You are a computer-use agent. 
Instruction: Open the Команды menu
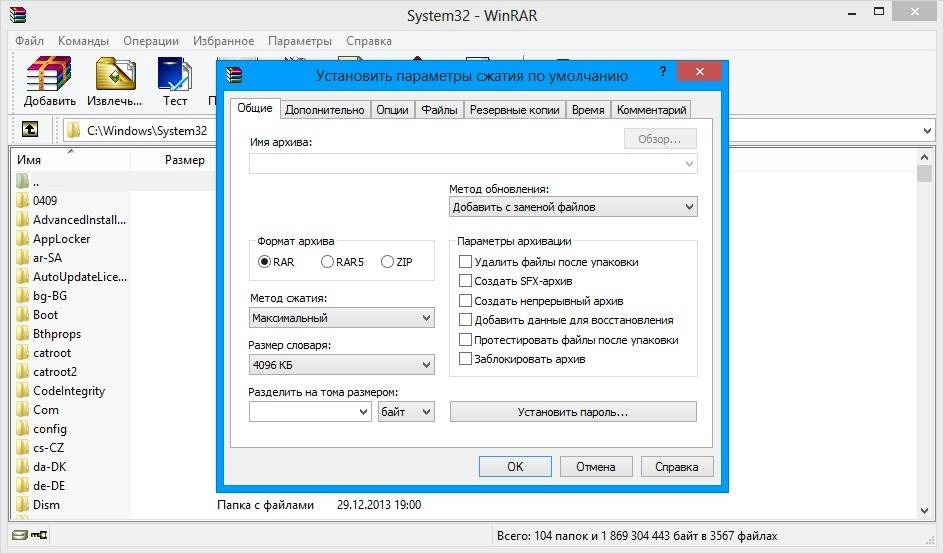coord(83,40)
